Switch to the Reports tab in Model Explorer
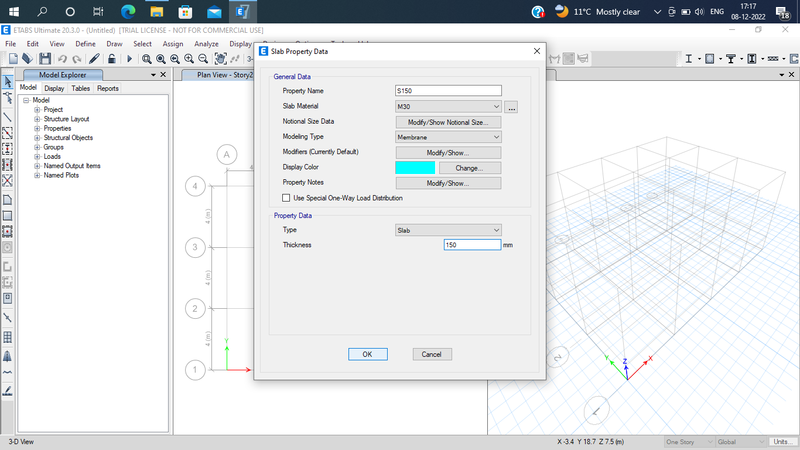Viewport: 800px width, 450px height. click(x=108, y=88)
